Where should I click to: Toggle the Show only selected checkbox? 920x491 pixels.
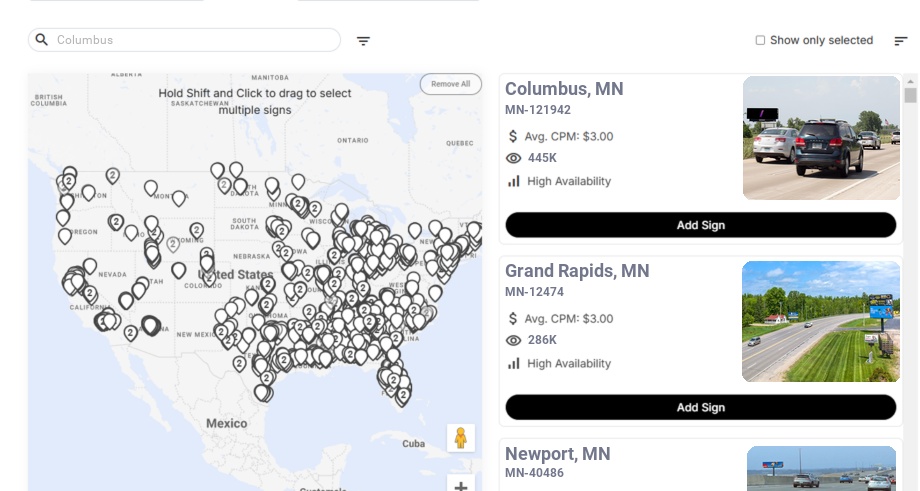(760, 41)
